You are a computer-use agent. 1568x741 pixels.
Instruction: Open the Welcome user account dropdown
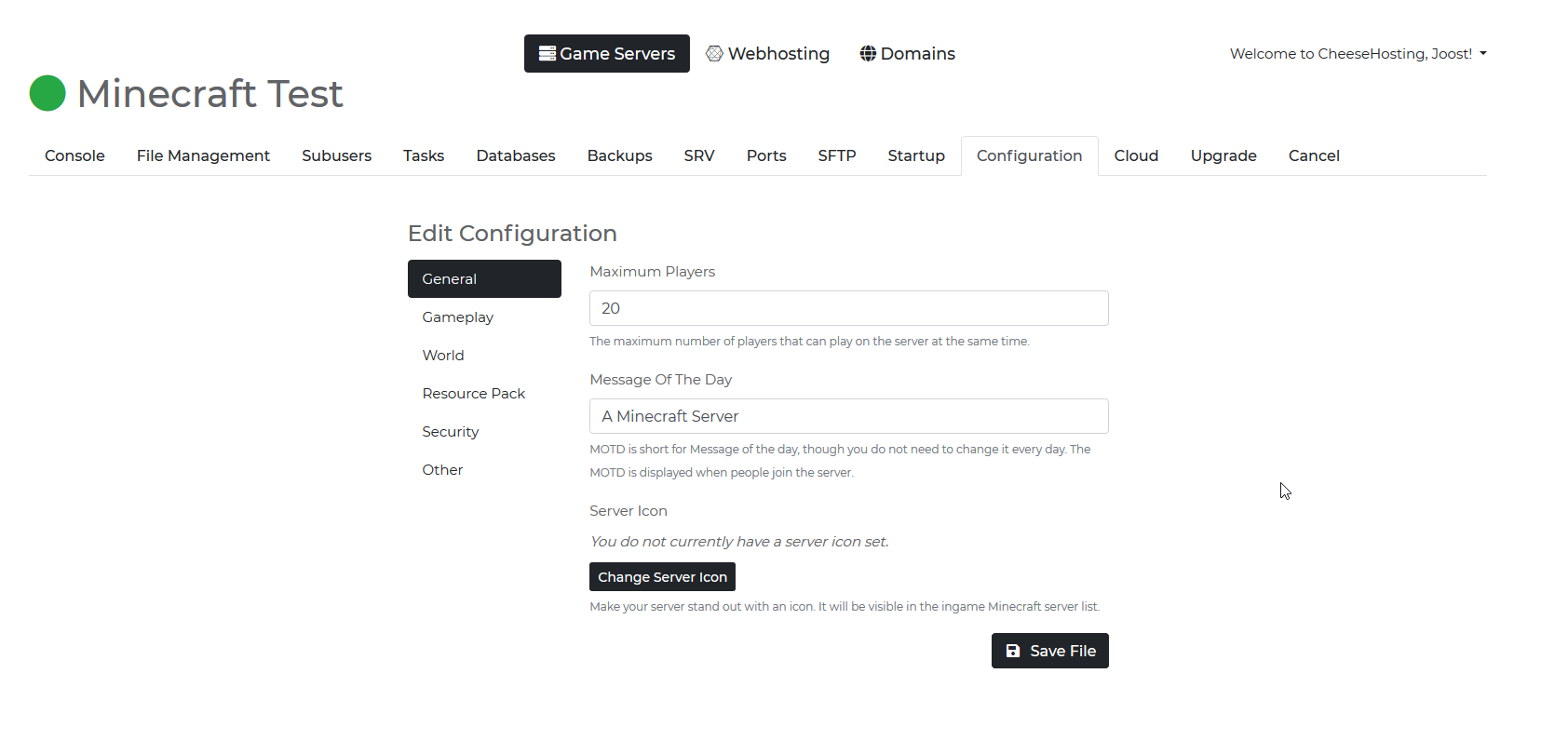pyautogui.click(x=1358, y=54)
